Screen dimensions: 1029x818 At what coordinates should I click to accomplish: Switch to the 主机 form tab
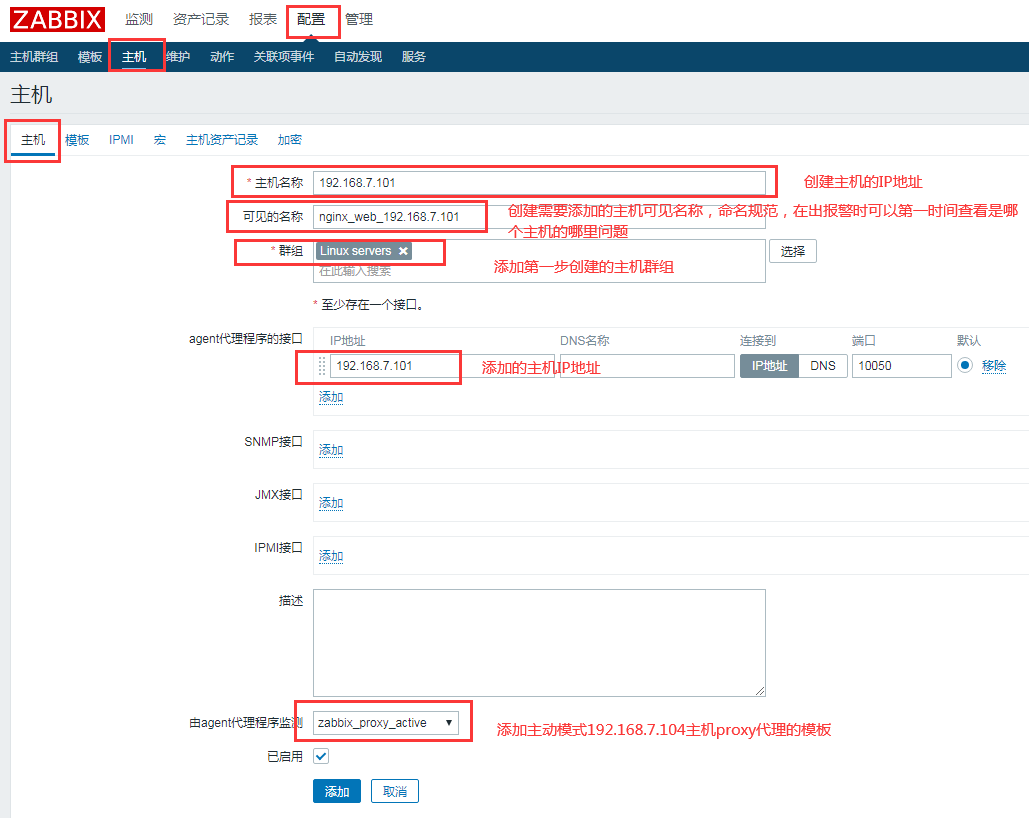[33, 140]
